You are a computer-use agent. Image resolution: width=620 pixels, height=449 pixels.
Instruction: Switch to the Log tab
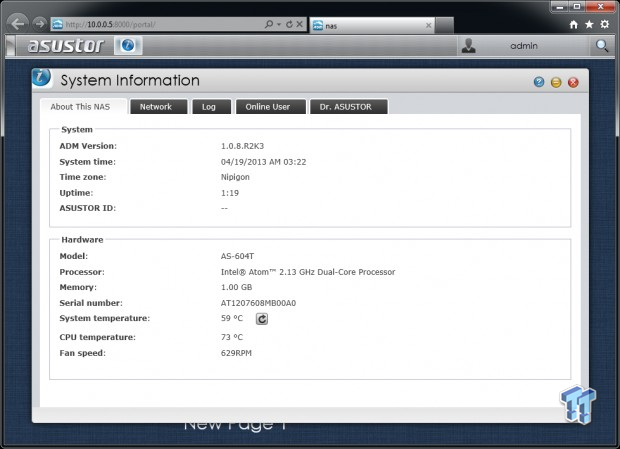[x=212, y=107]
